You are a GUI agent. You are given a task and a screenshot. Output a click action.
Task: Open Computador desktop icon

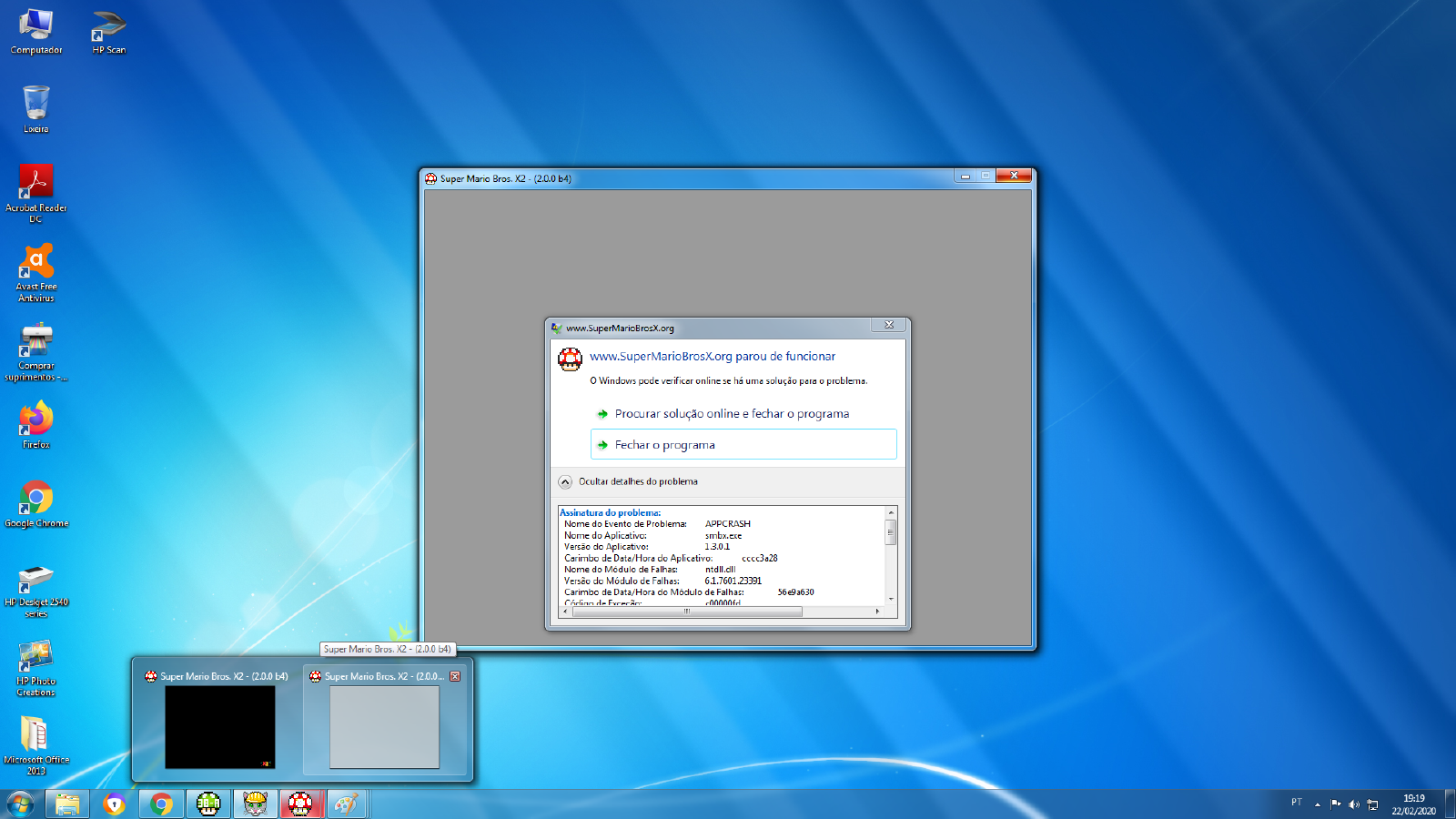(x=36, y=33)
